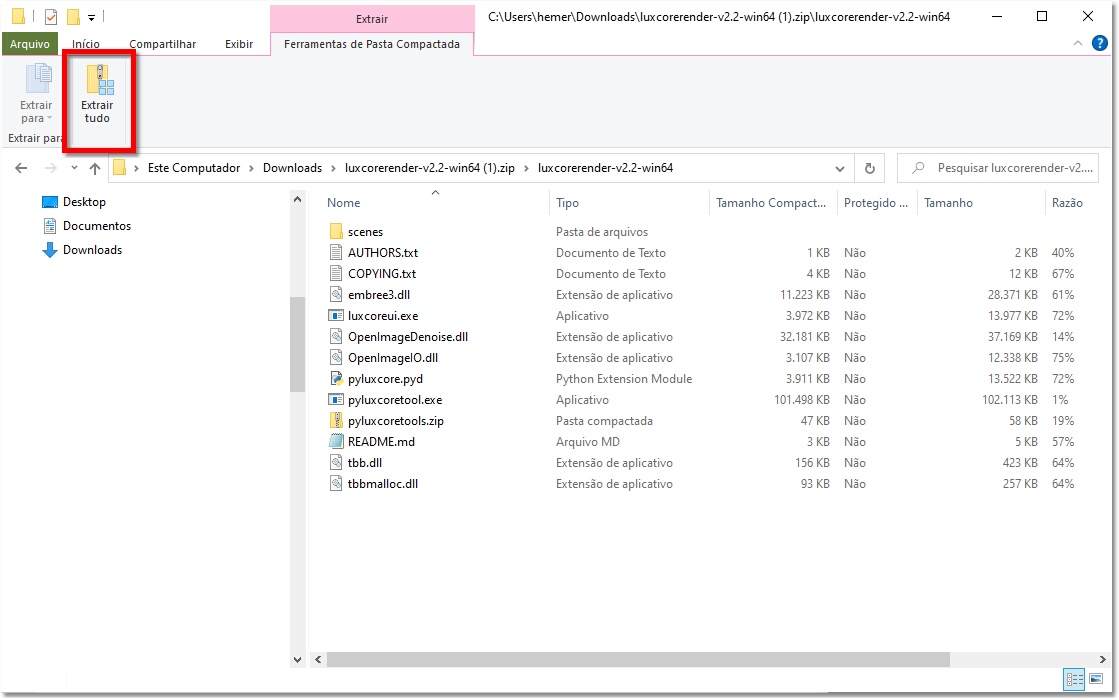Open Ferramentas de Pasta Compactada tab
This screenshot has width=1119, height=700.
coord(372,44)
